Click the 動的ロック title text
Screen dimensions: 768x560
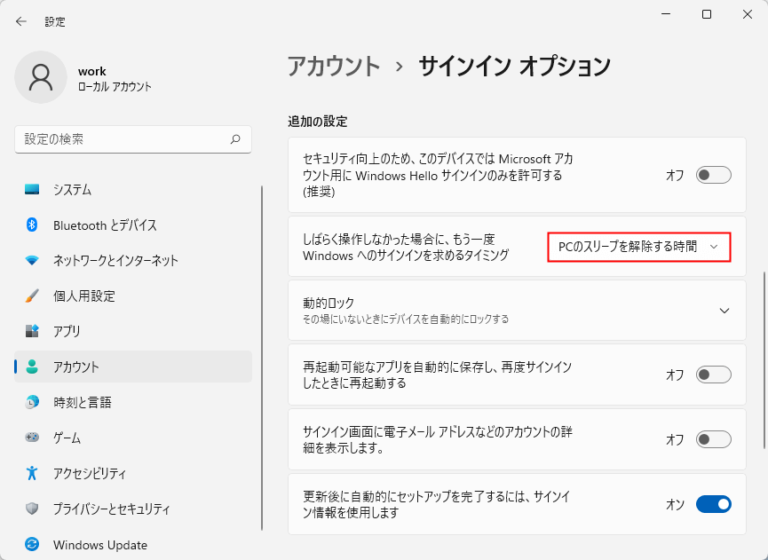[x=328, y=303]
